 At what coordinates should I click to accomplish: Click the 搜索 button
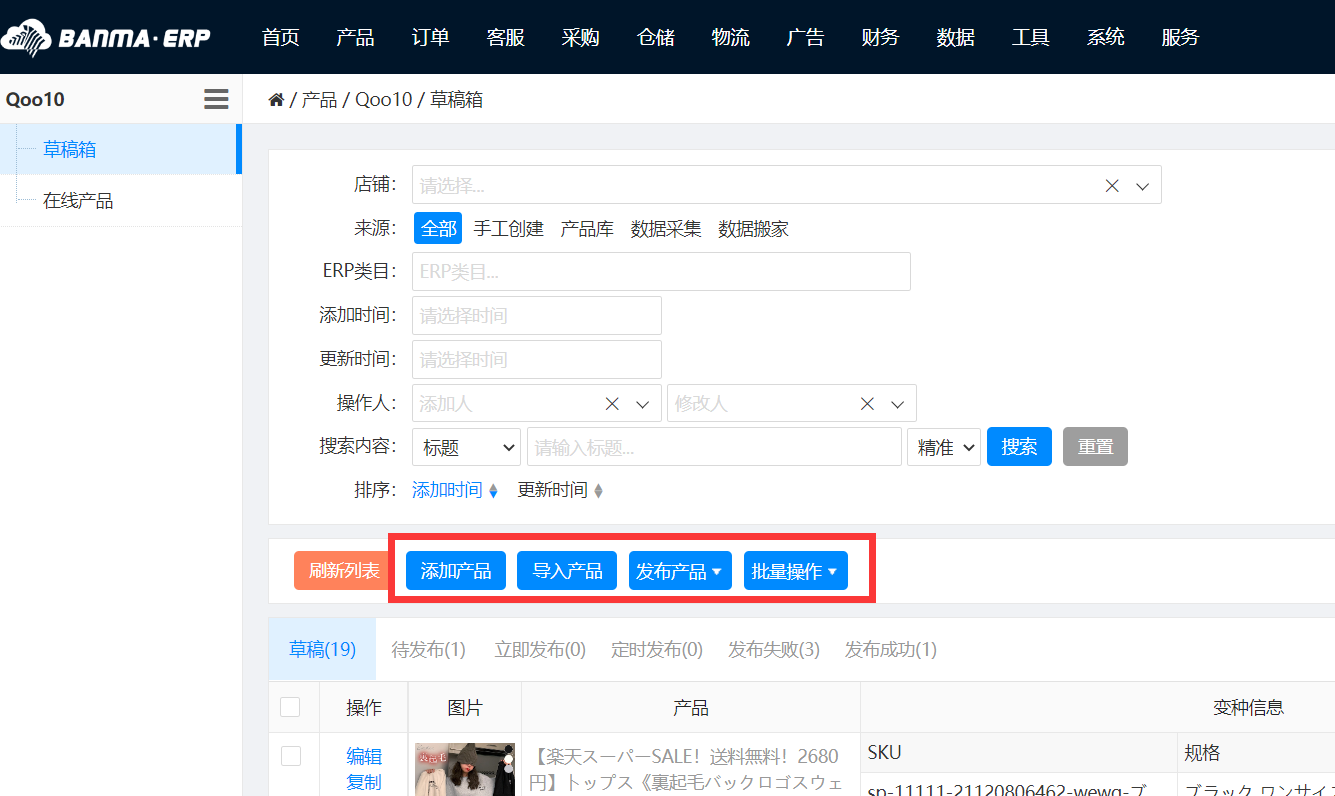pyautogui.click(x=1019, y=447)
